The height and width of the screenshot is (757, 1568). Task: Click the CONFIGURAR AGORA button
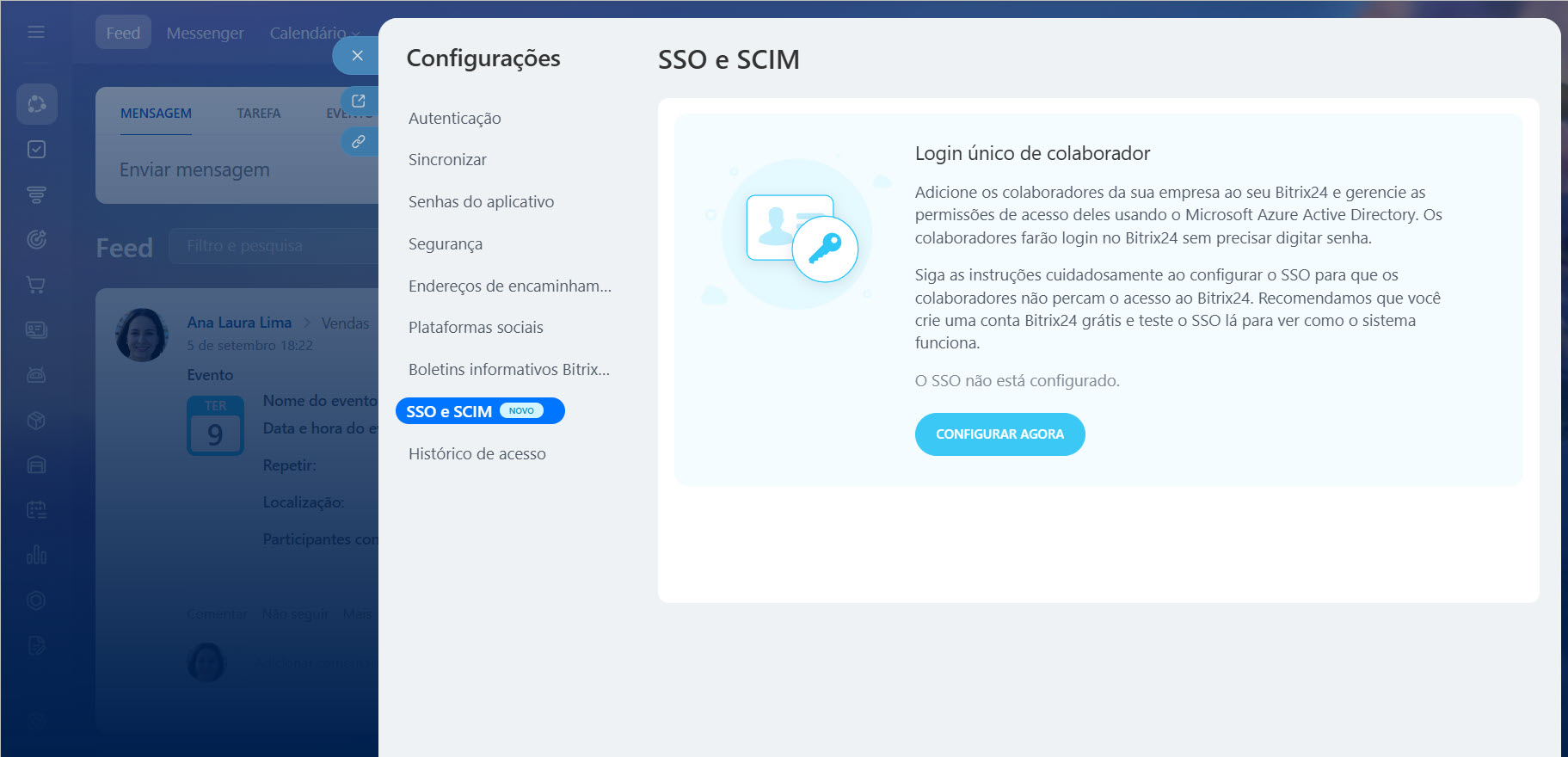(999, 434)
